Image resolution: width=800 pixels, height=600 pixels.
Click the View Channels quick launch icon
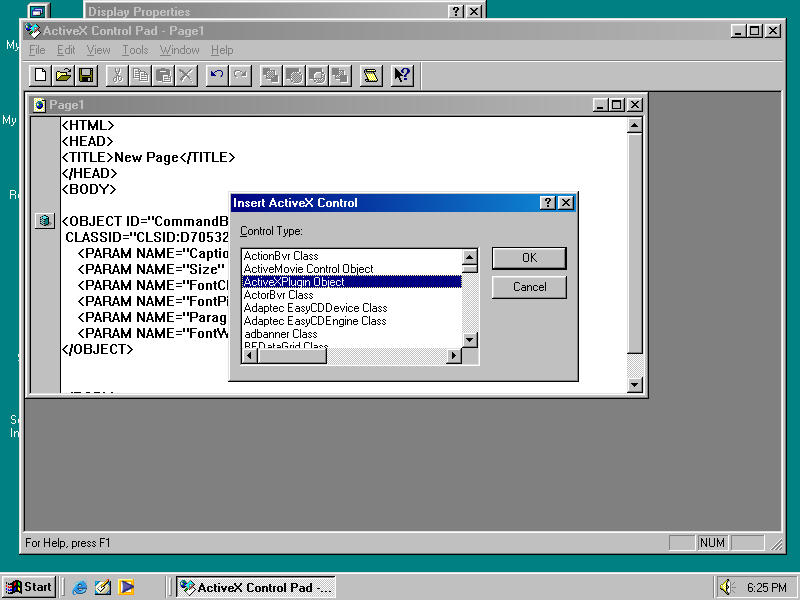(x=126, y=587)
